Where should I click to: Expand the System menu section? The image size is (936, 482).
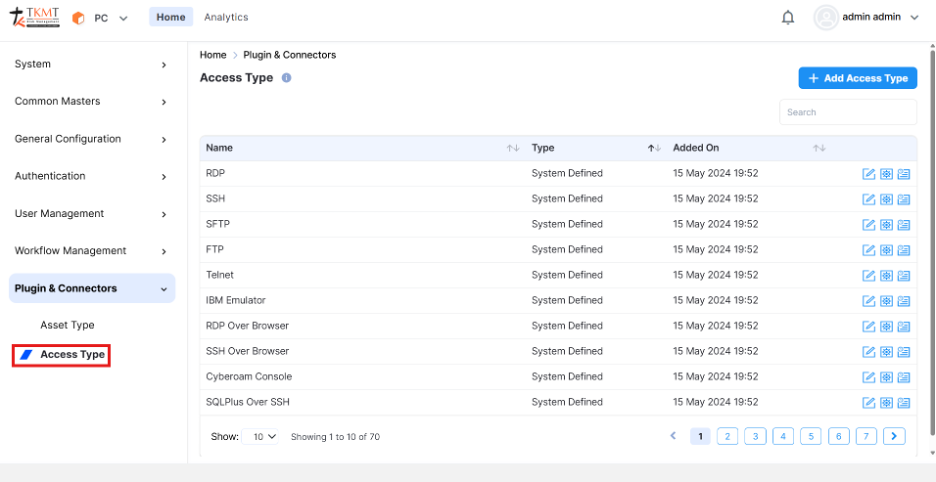click(92, 64)
